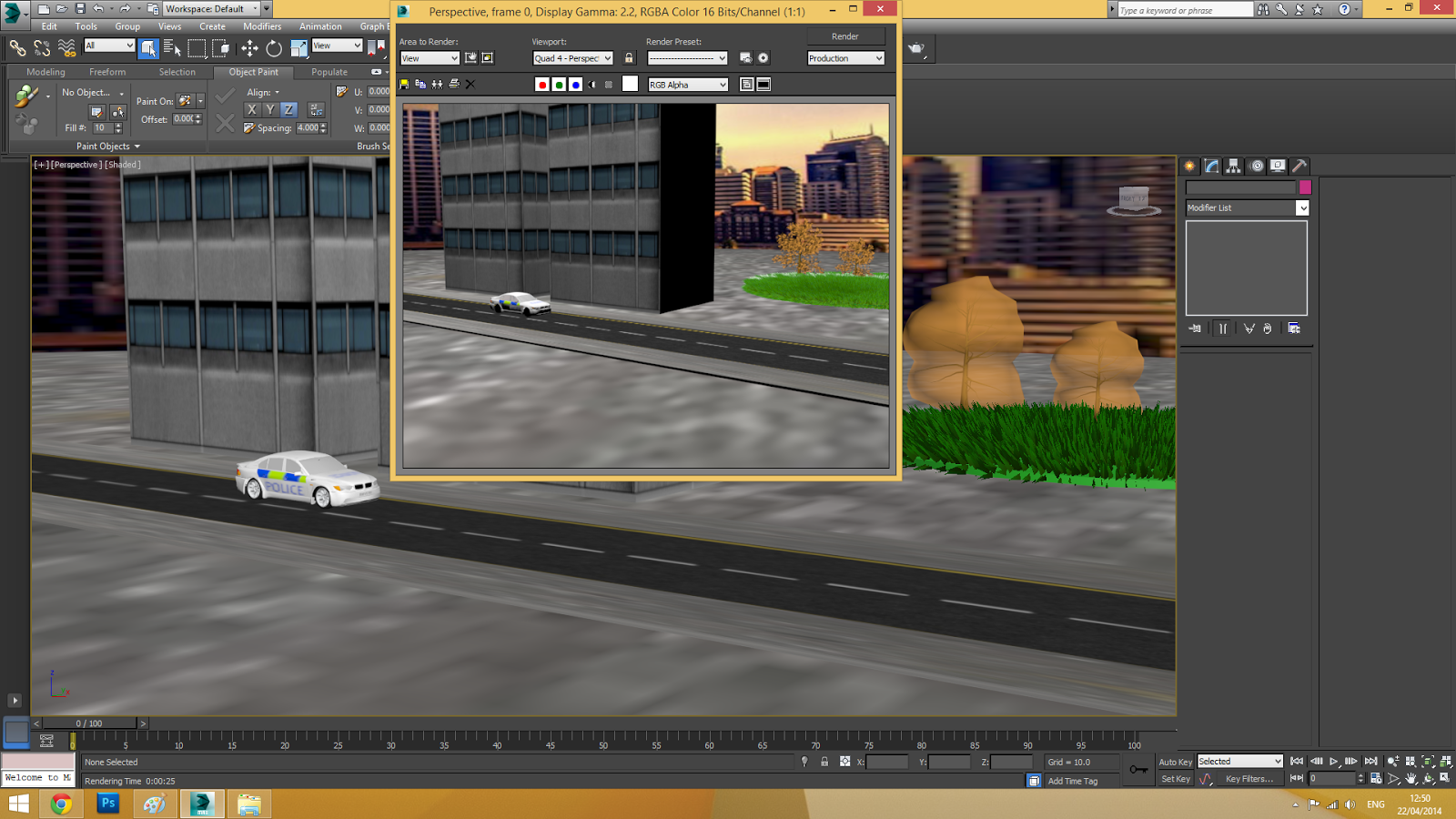Open the RGB Alpha channel display dropdown
This screenshot has height=819, width=1456.
[x=687, y=84]
